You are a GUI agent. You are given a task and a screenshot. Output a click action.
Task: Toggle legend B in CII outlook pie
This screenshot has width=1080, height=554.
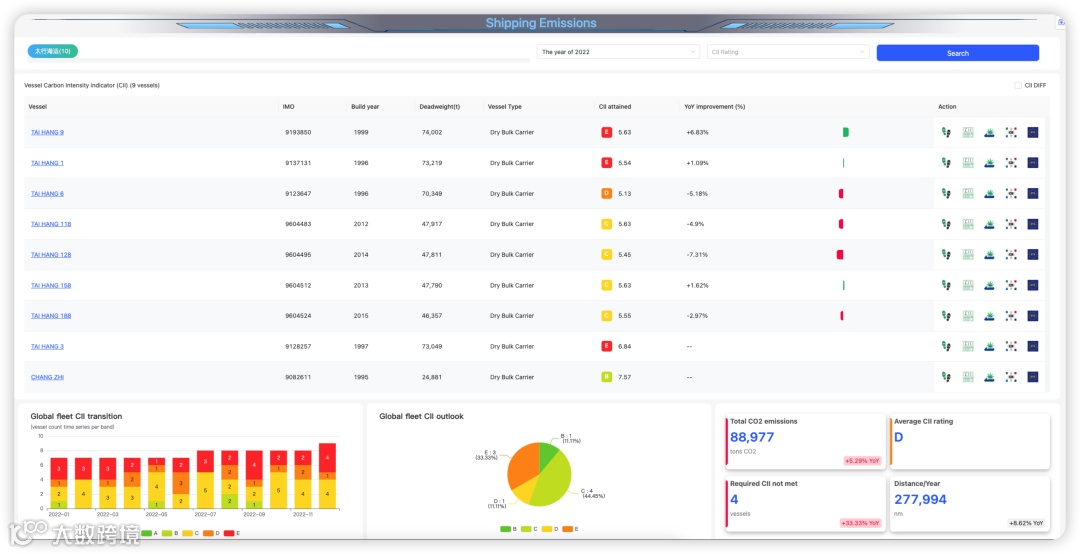508,529
